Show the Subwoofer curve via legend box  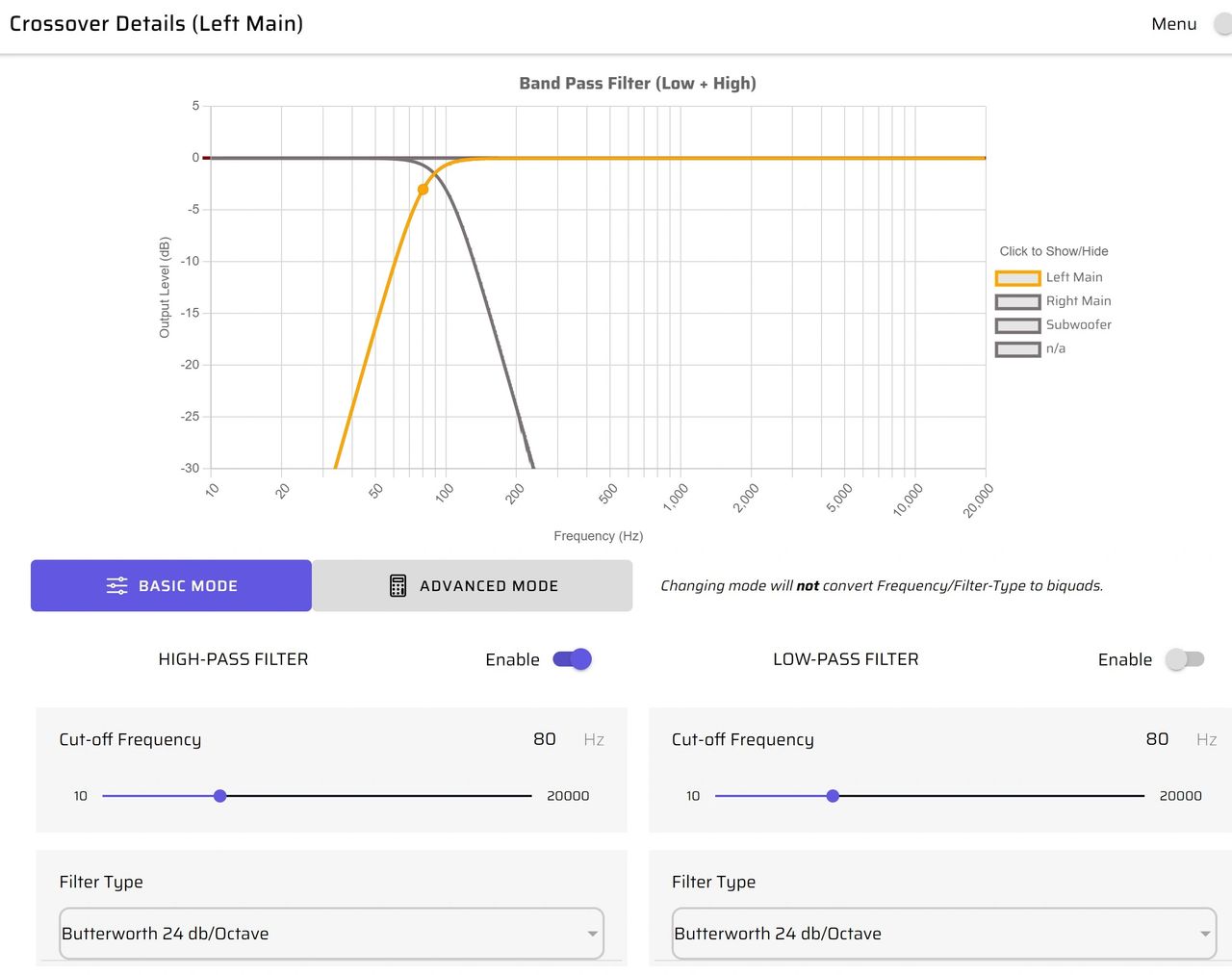[1017, 325]
